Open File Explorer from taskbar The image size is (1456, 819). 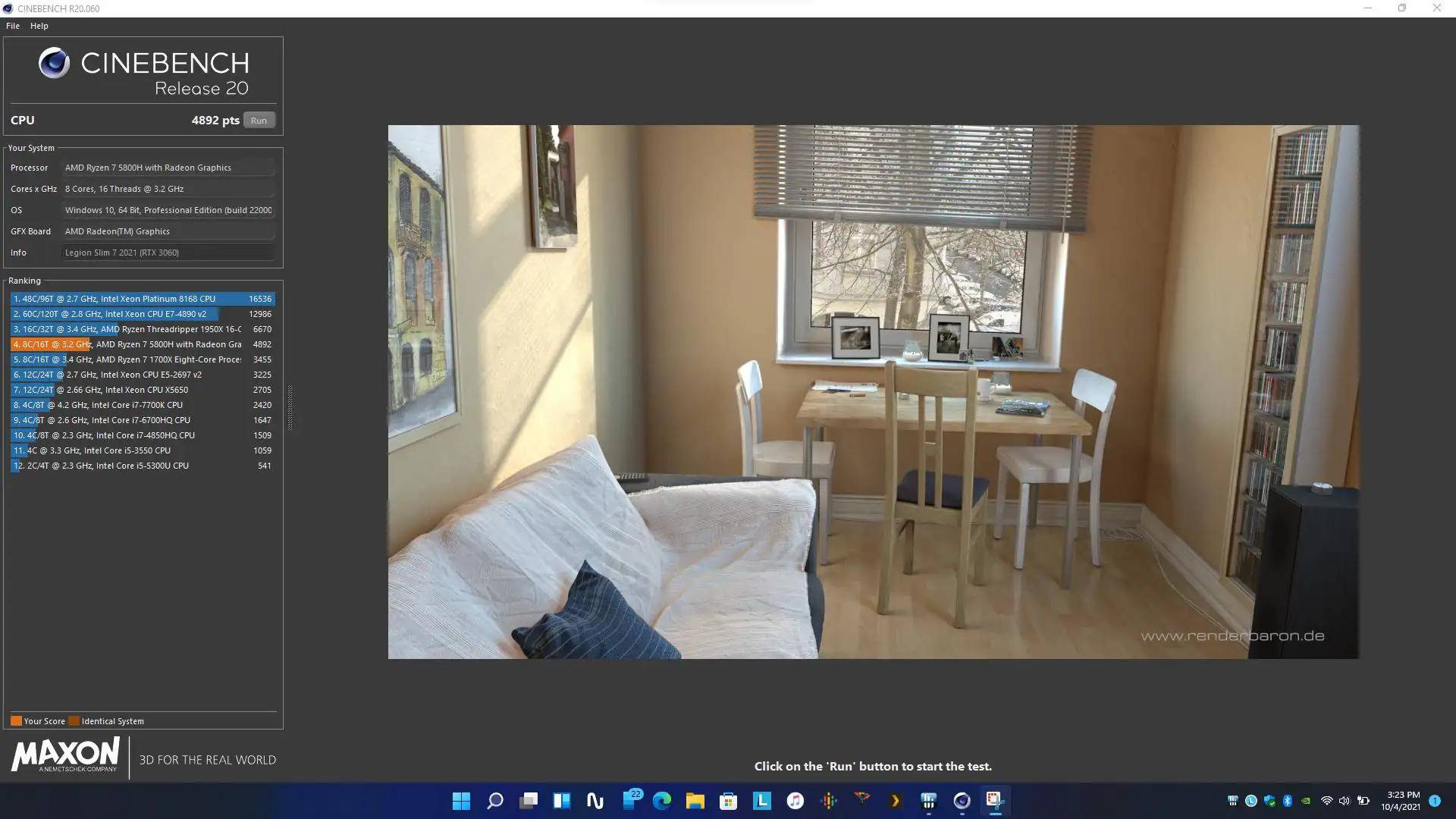click(x=695, y=801)
